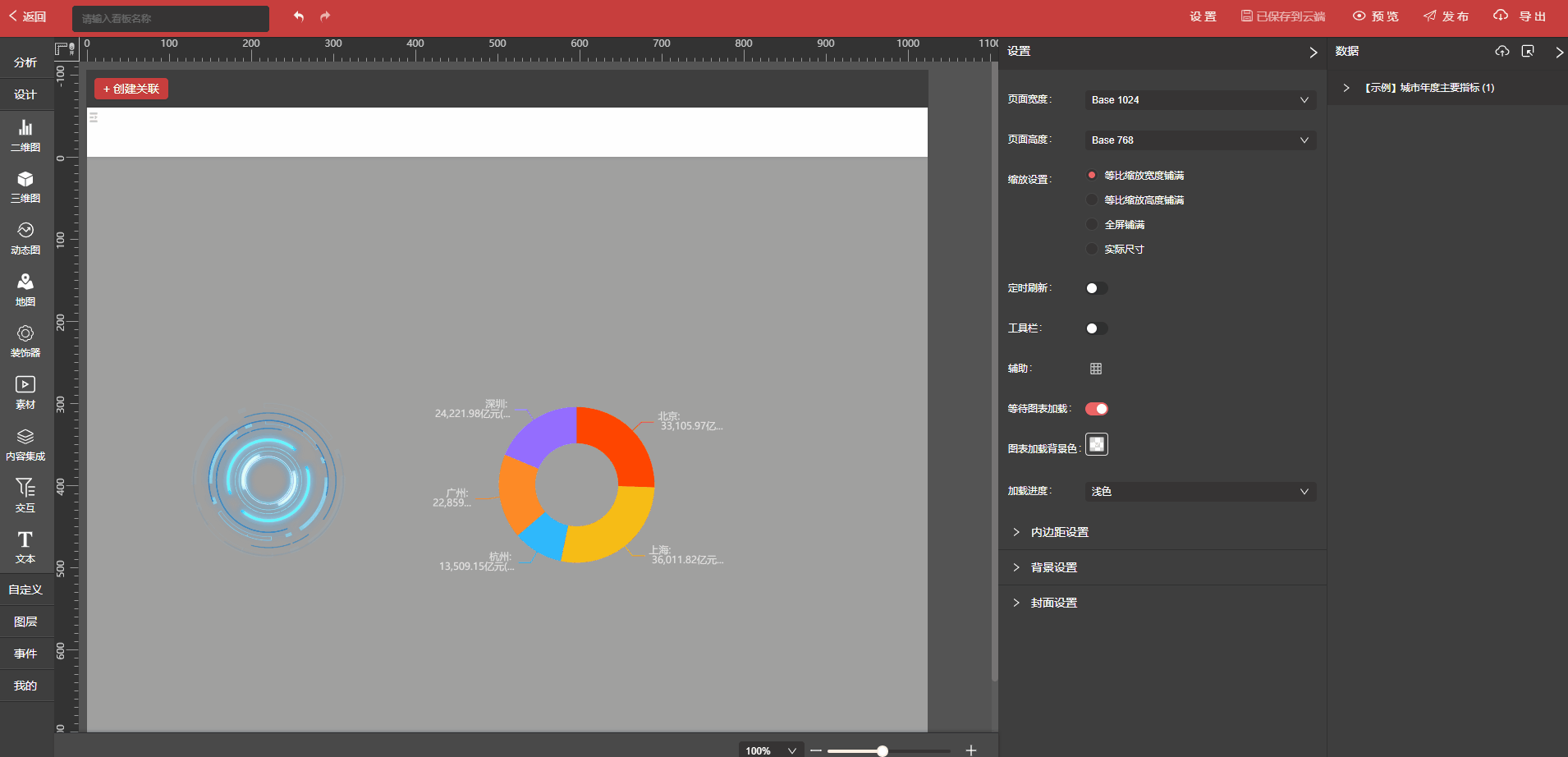Select the 地图 map tool

point(25,290)
